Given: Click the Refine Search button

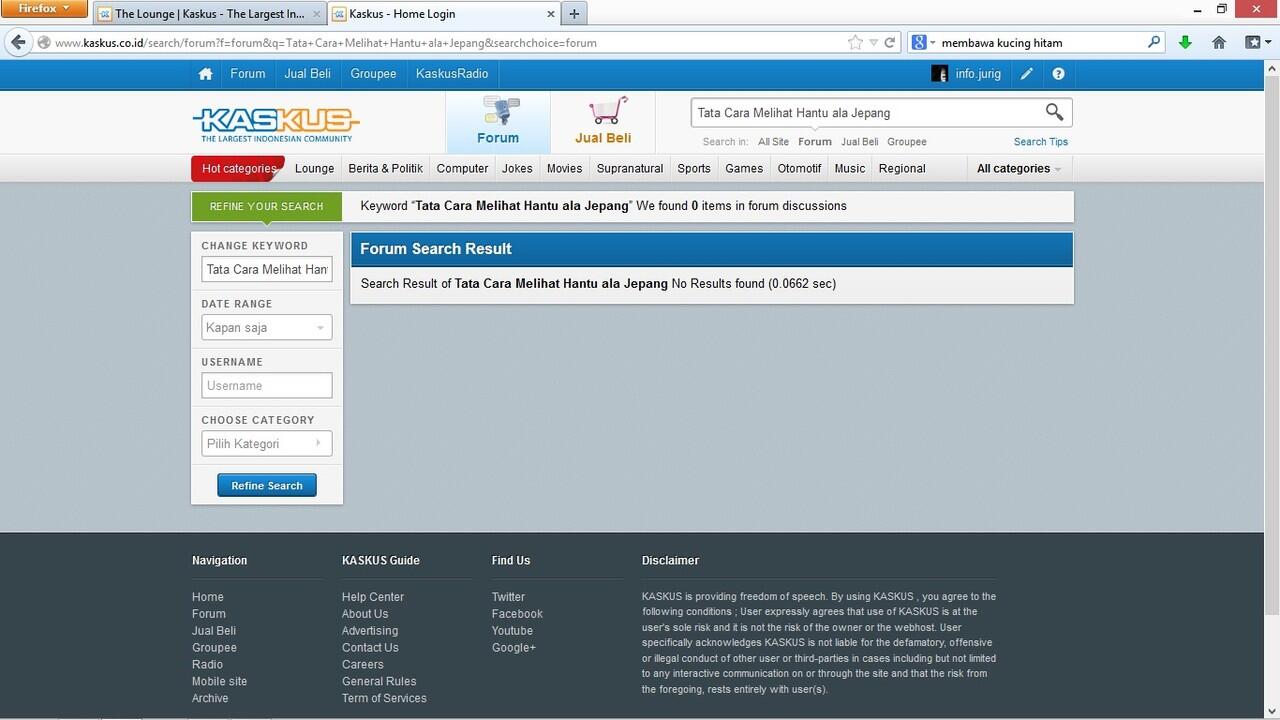Looking at the screenshot, I should coord(267,486).
